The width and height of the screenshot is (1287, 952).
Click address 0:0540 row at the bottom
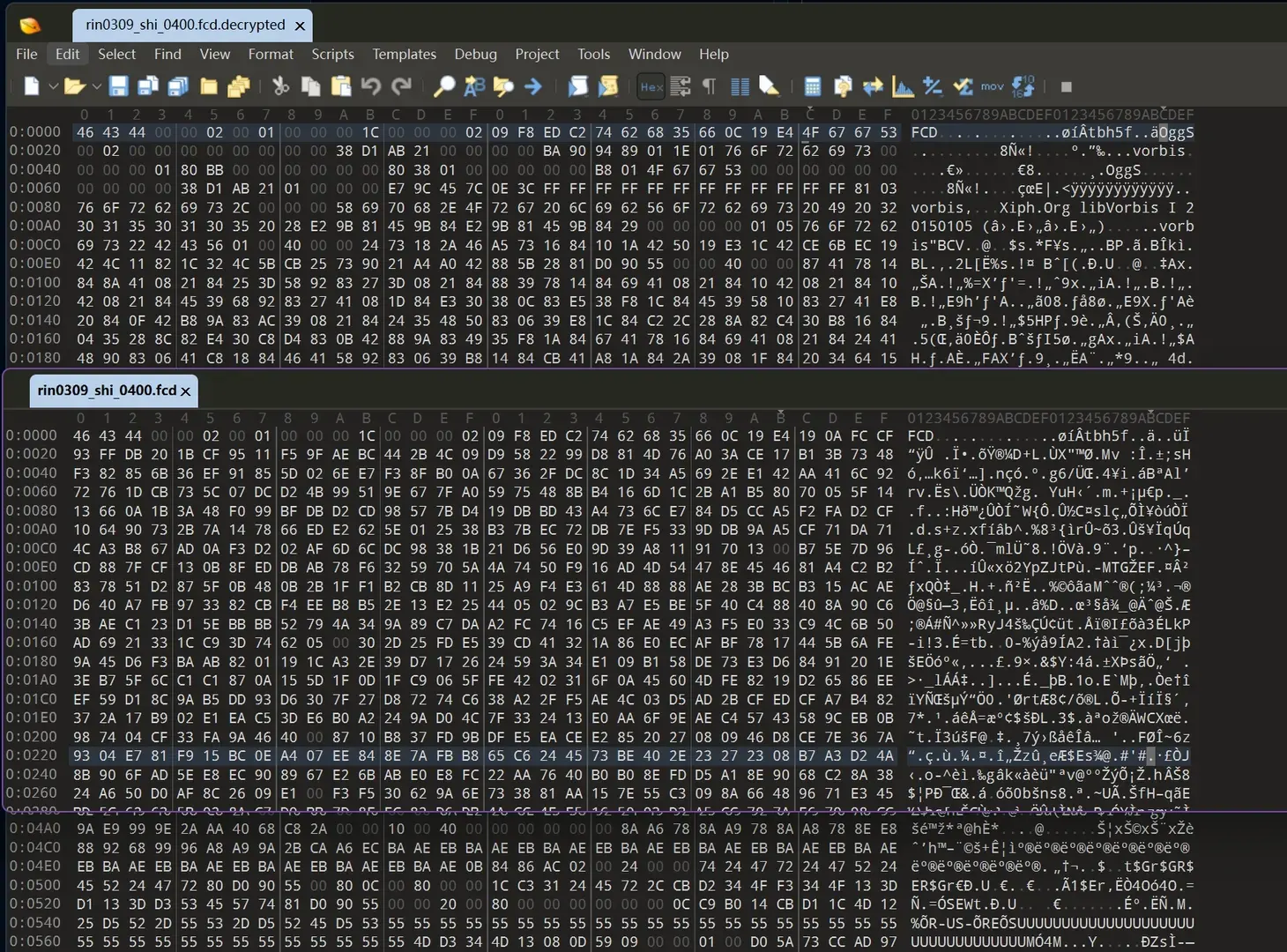coord(35,922)
